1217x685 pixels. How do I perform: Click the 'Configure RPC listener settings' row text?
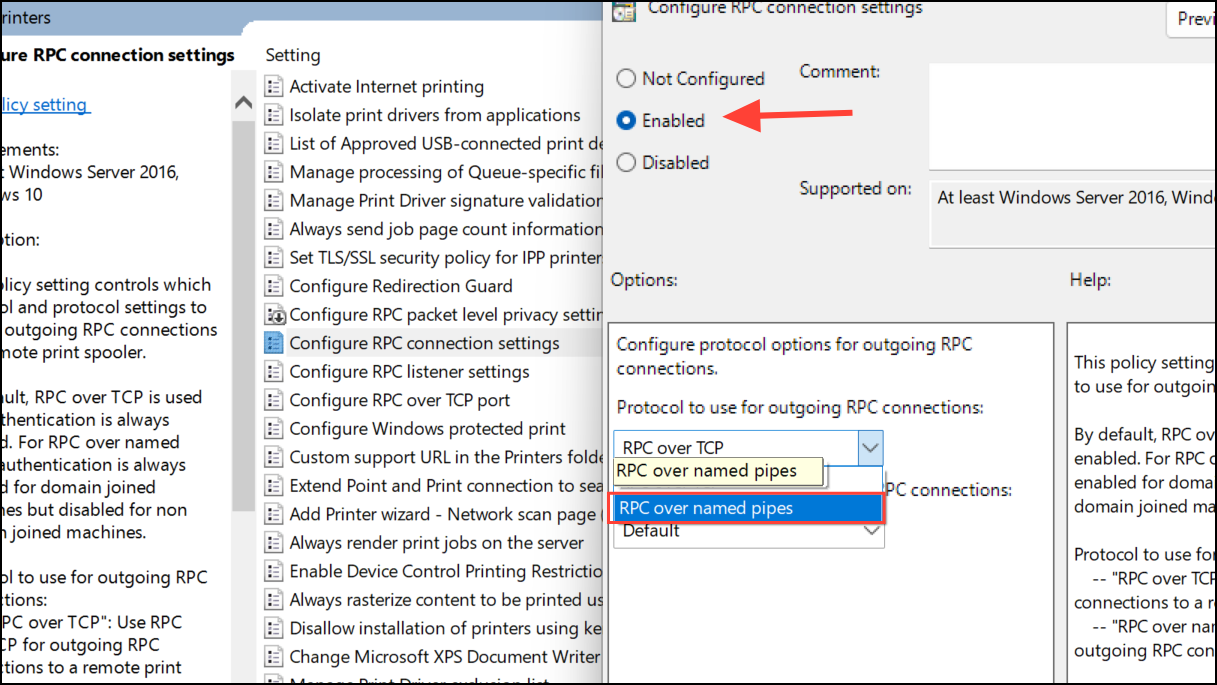coord(410,372)
